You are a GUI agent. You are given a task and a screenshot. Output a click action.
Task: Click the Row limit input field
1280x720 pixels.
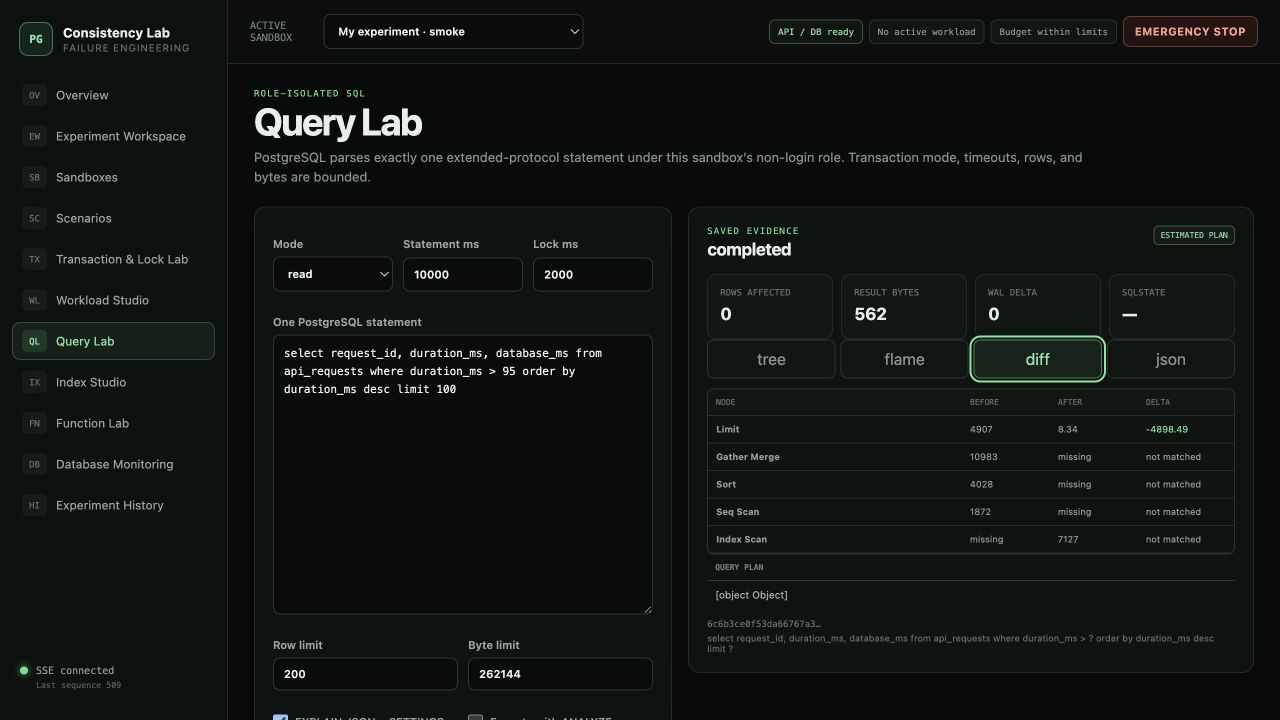click(365, 674)
